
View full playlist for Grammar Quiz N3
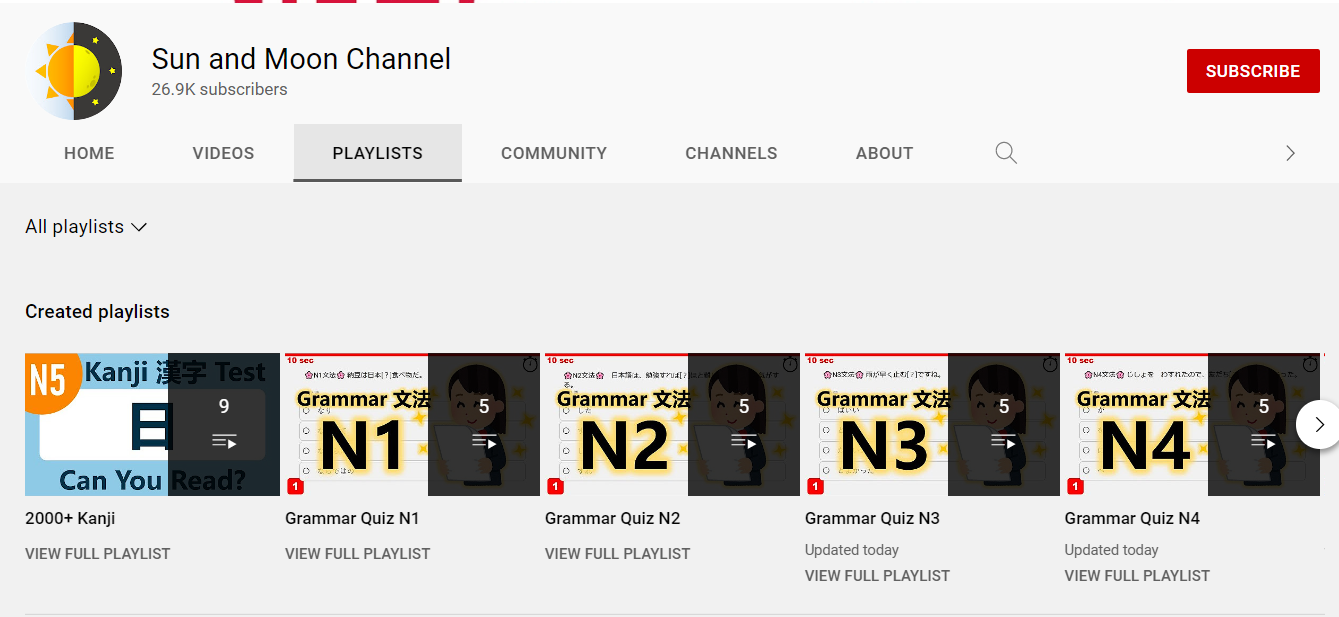tap(878, 575)
